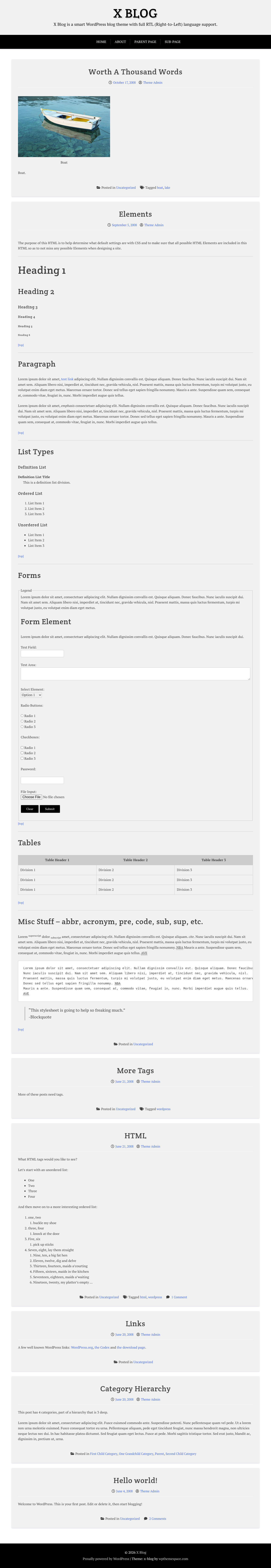Go to the HOME menu item
The image size is (271, 1568).
[101, 42]
